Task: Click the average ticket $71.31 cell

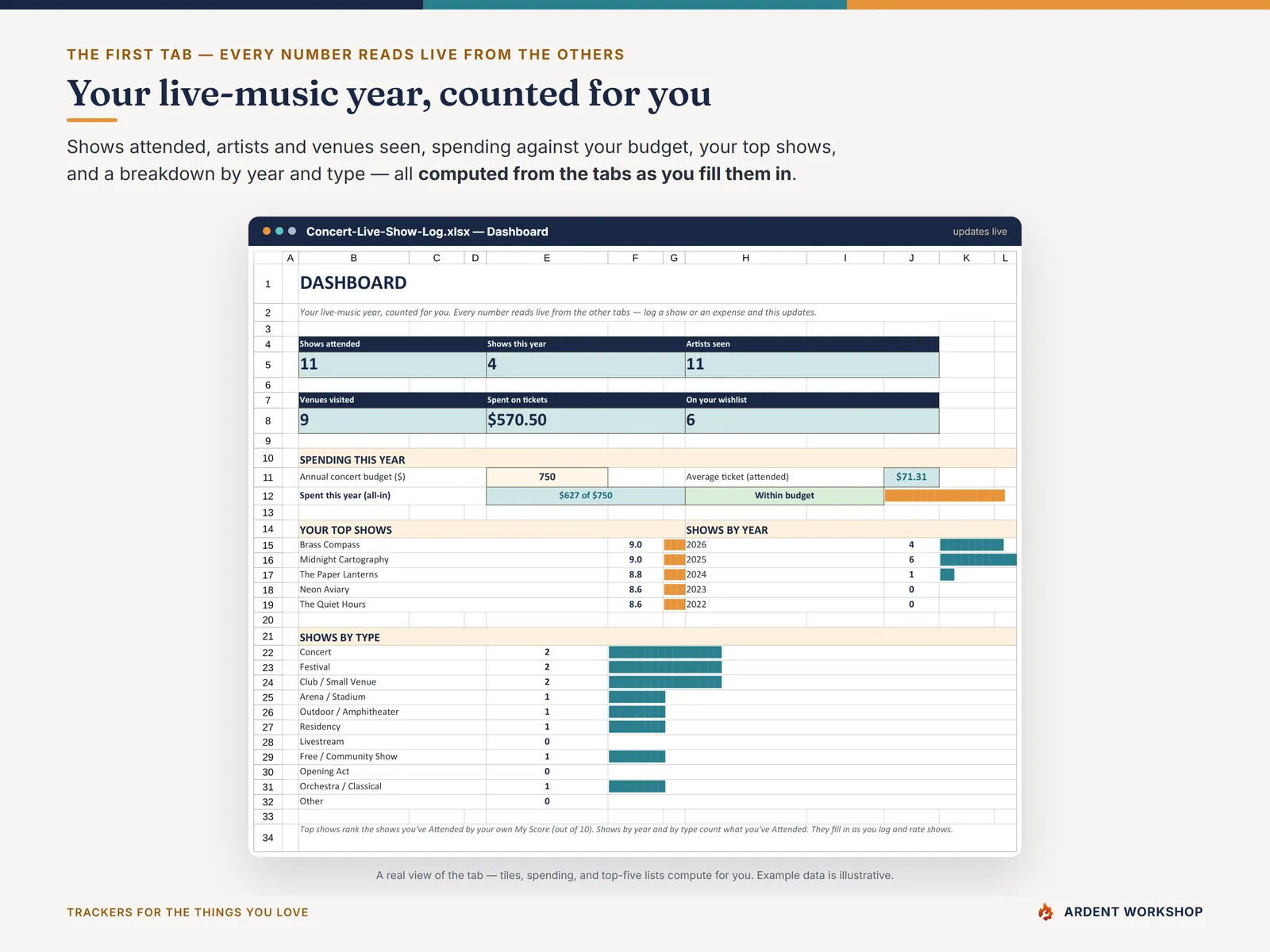Action: [x=911, y=477]
